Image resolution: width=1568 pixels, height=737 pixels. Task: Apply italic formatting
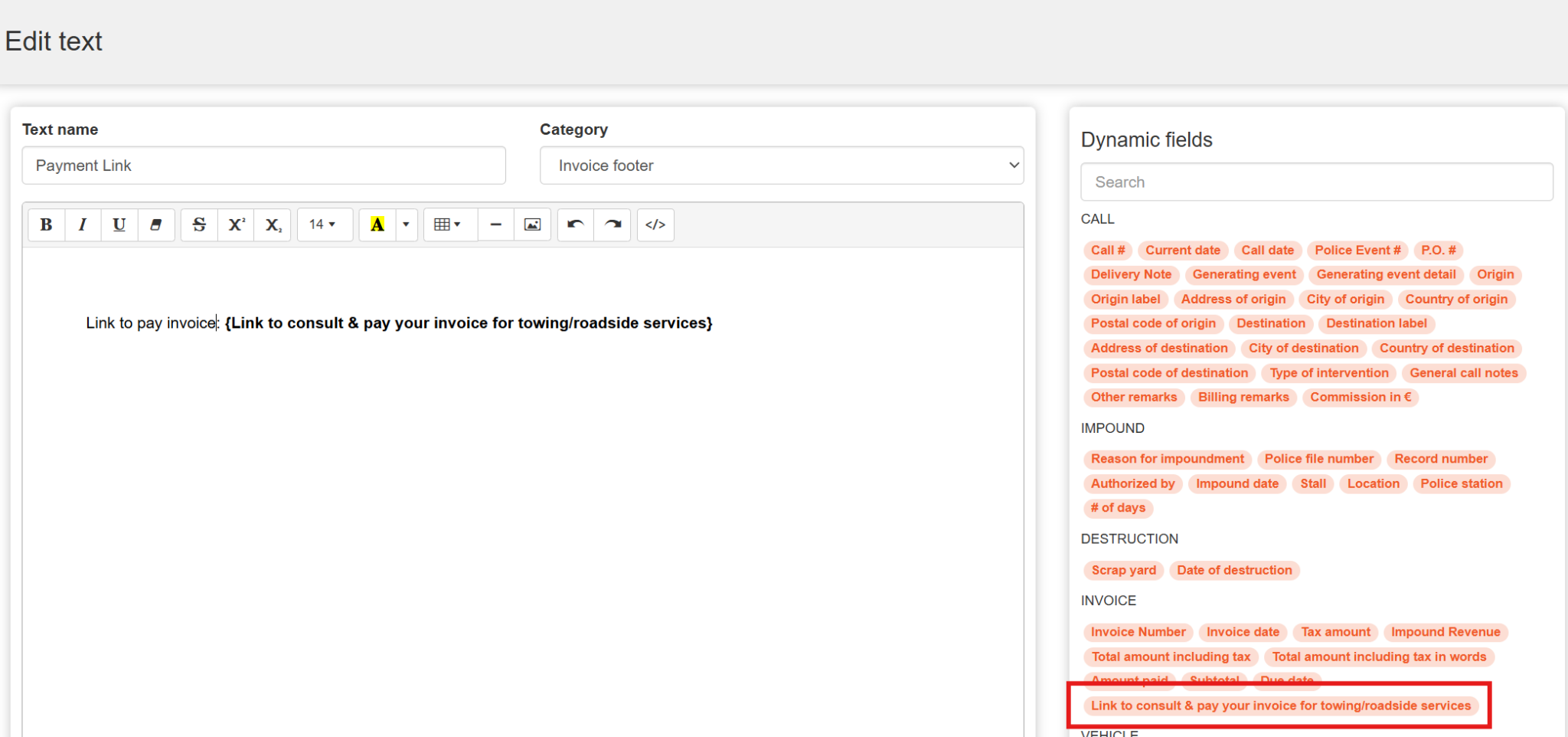coord(83,224)
